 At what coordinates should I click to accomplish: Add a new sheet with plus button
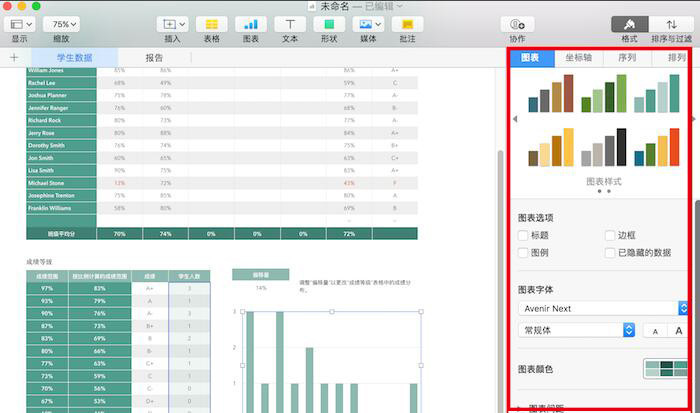(14, 58)
